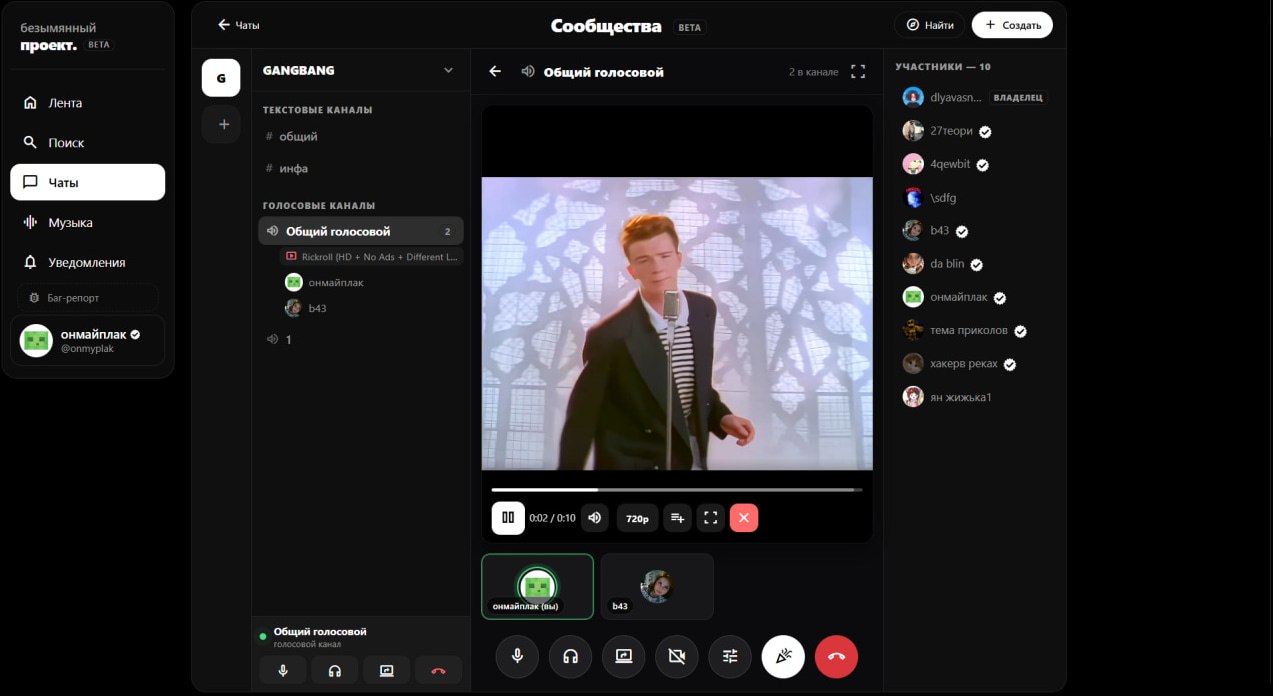Mute the video player volume icon
The image size is (1273, 696).
595,518
